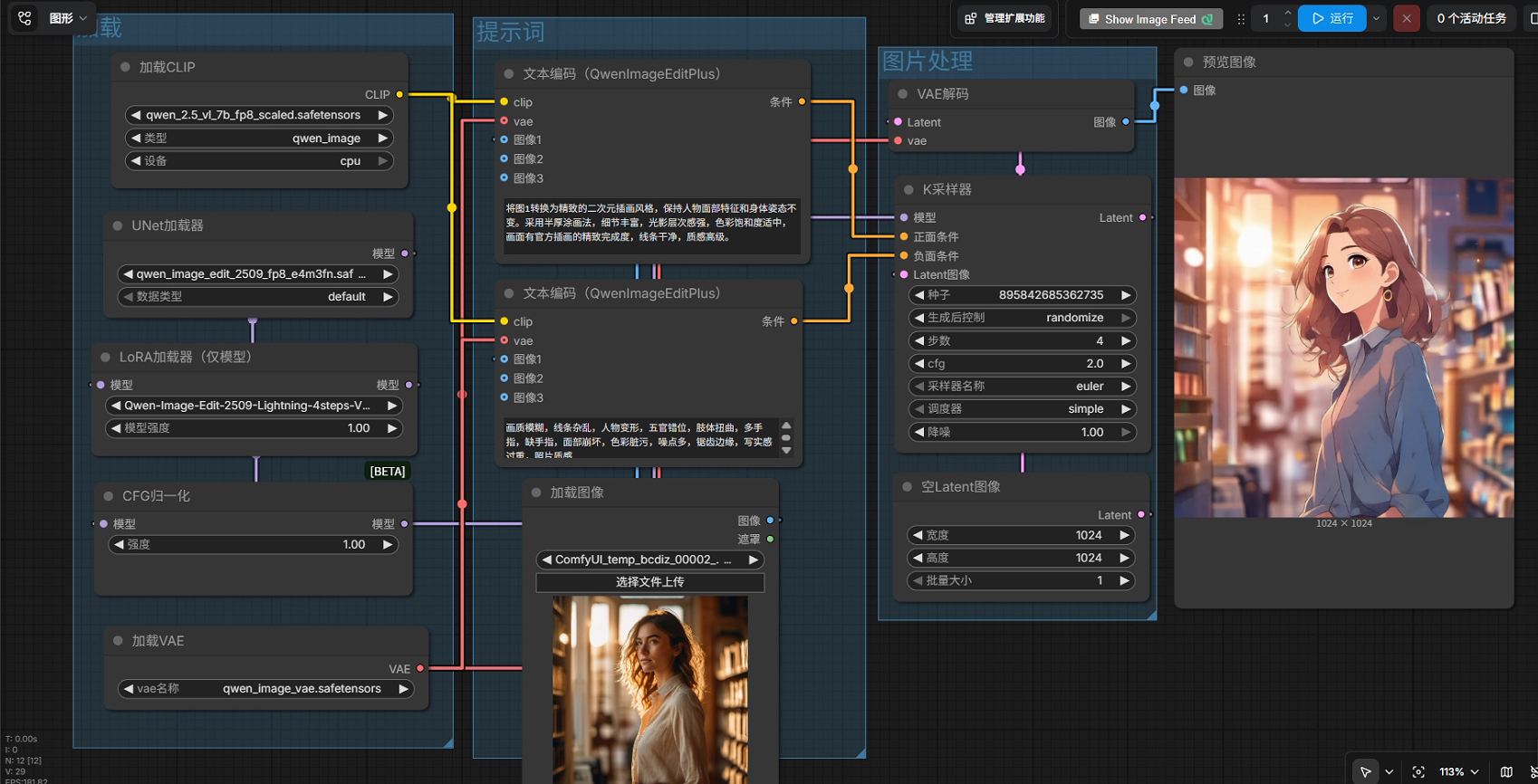Expand the run options chevron next to 运行

tap(1377, 18)
